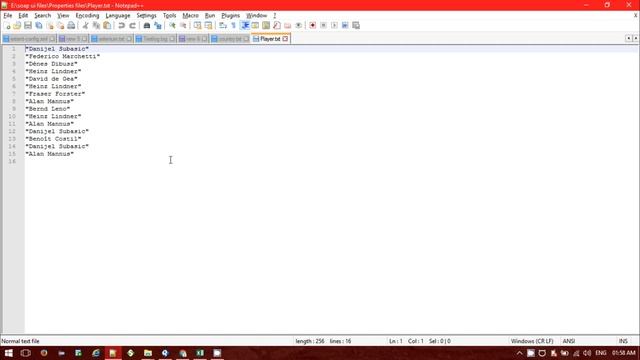Toggle synchronized vertical scrolling icon
Image resolution: width=640 pixels, height=360 pixels.
coord(197,25)
